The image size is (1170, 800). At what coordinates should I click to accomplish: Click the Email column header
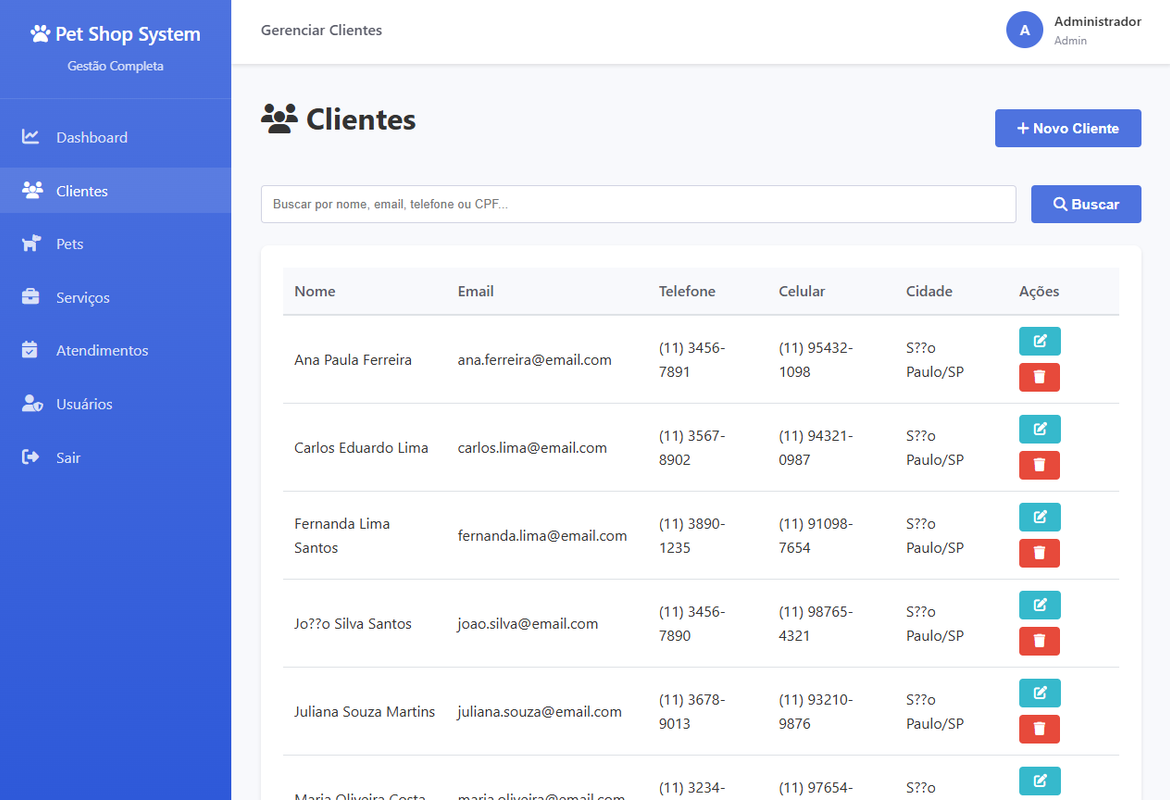[475, 291]
